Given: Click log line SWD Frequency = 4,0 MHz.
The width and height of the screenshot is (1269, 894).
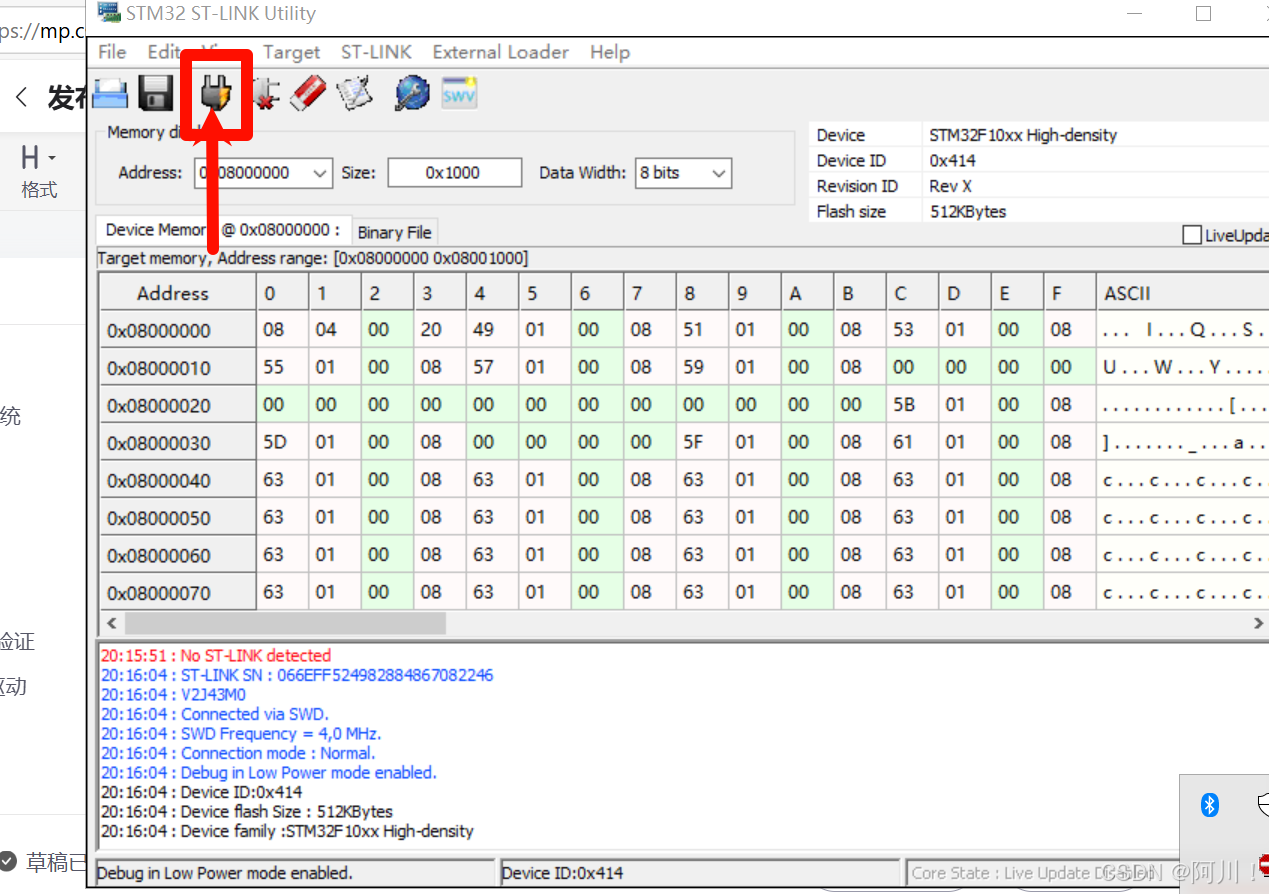Looking at the screenshot, I should coord(241,734).
